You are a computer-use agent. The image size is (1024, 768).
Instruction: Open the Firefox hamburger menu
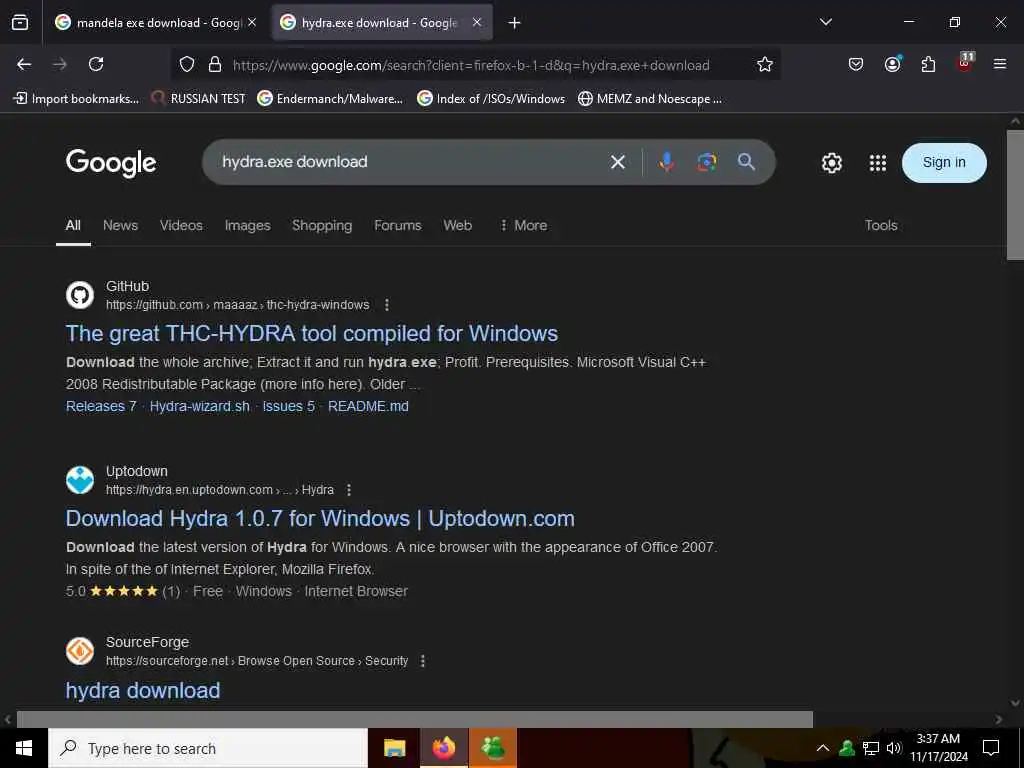pos(1000,64)
